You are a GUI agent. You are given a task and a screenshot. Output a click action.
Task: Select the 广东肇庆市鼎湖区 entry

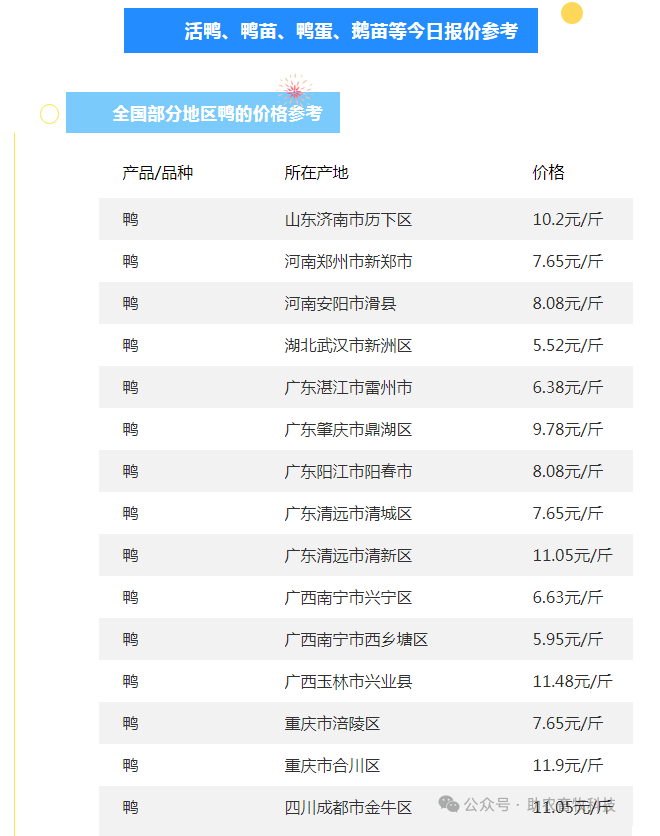pos(348,429)
